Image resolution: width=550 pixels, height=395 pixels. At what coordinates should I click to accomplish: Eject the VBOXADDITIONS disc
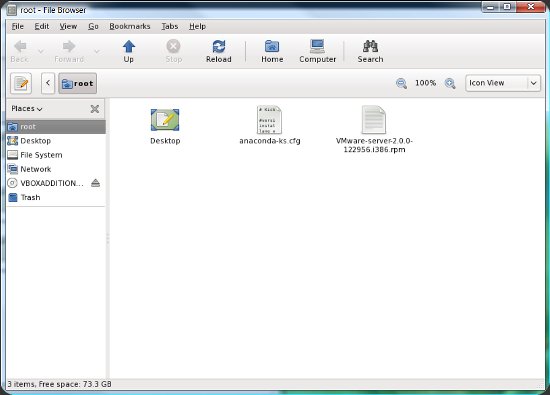[x=95, y=183]
